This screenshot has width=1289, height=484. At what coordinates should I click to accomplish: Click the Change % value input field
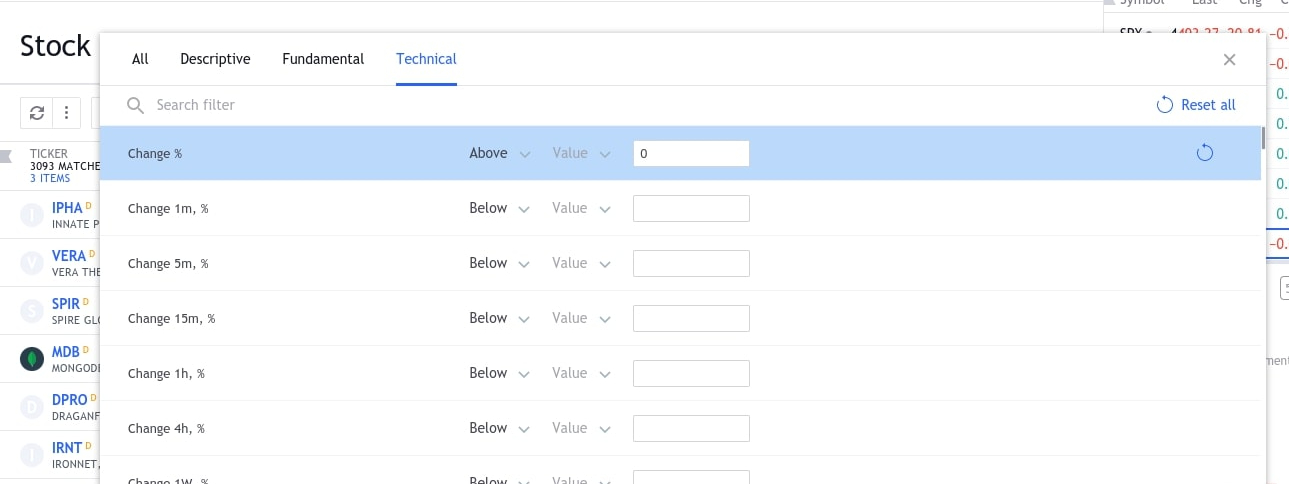[x=691, y=153]
